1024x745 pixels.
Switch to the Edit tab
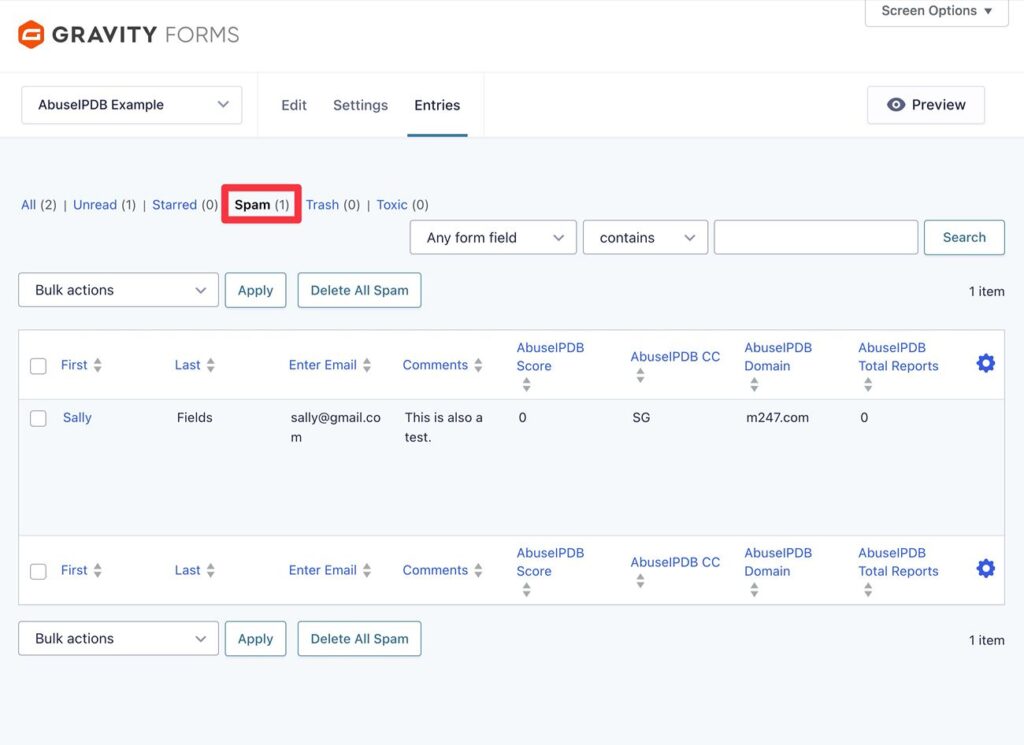click(294, 105)
